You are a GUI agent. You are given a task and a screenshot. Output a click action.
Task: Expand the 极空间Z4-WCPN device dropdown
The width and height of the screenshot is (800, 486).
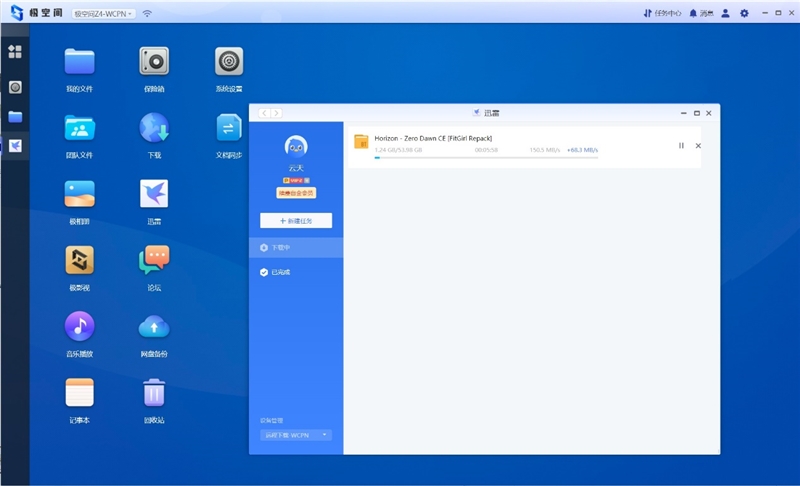pyautogui.click(x=104, y=14)
